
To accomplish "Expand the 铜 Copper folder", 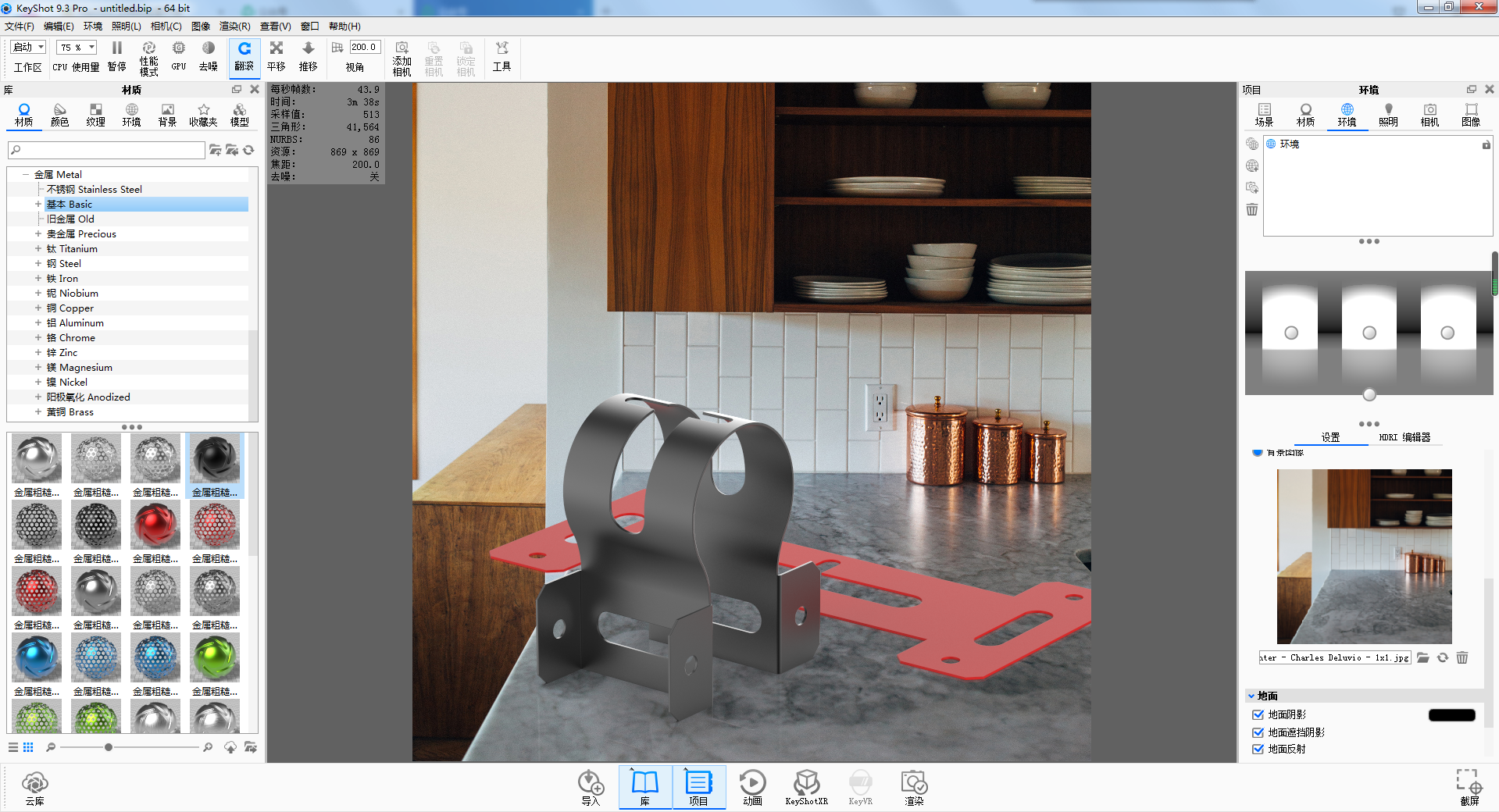I will pos(37,308).
